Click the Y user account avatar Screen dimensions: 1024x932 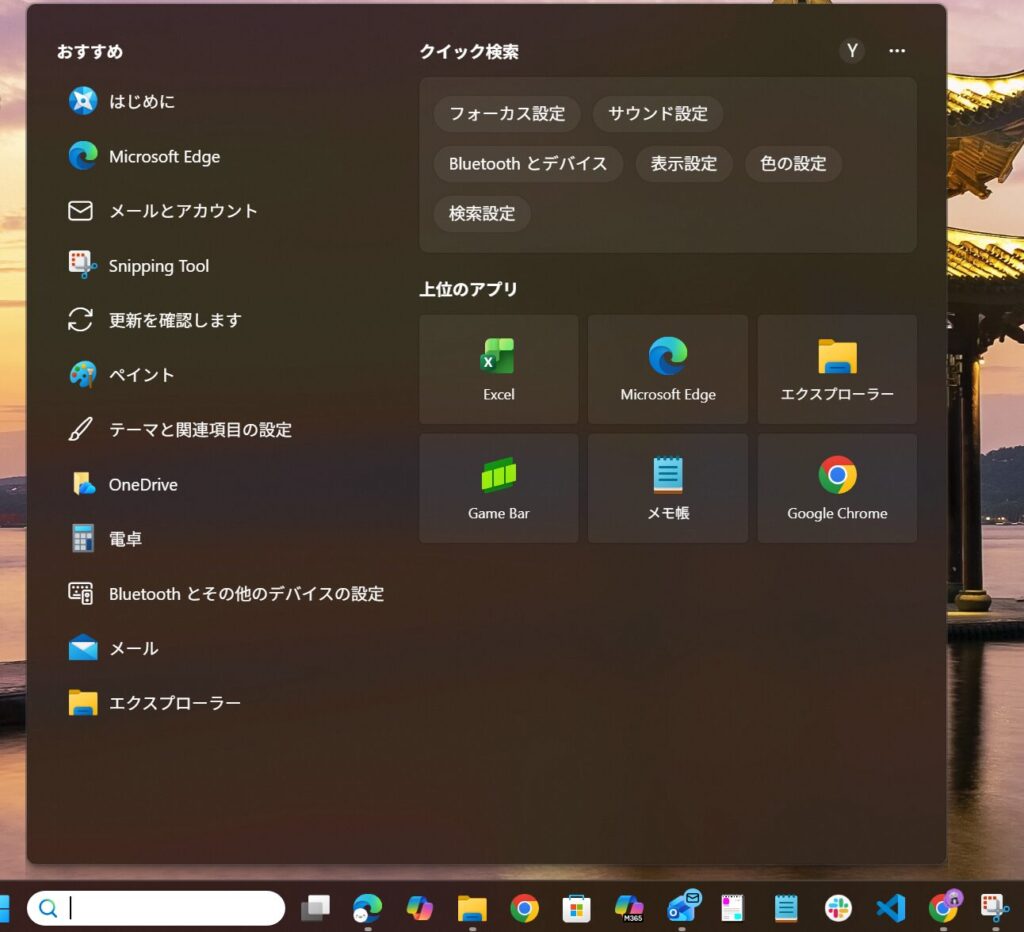tap(852, 51)
